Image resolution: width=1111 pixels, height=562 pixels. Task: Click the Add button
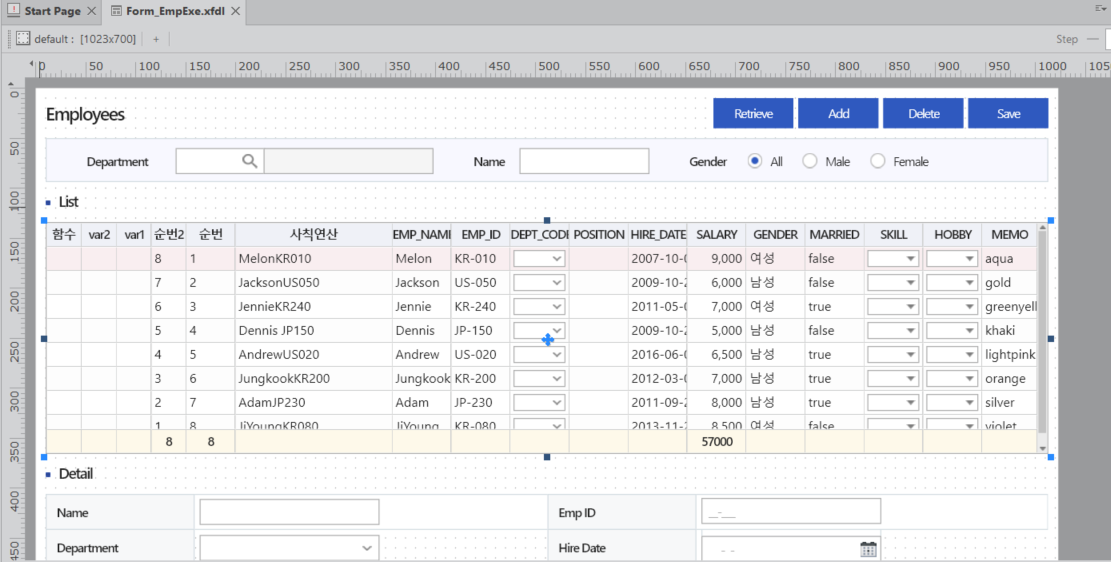point(838,113)
